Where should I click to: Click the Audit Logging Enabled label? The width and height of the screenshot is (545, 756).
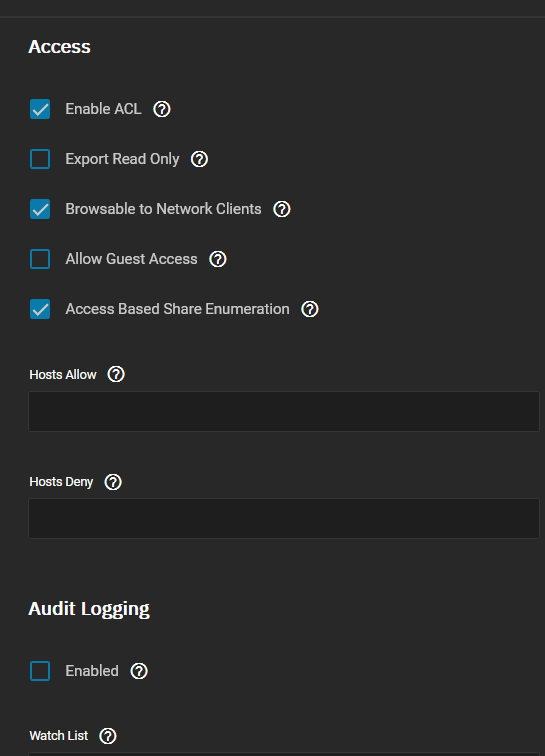[92, 671]
